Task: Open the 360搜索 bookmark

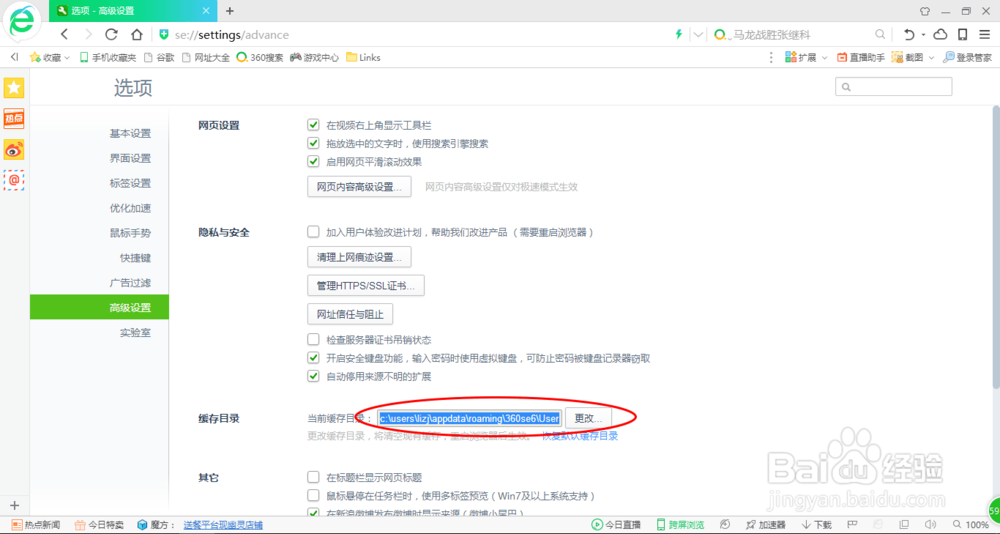Action: (260, 57)
